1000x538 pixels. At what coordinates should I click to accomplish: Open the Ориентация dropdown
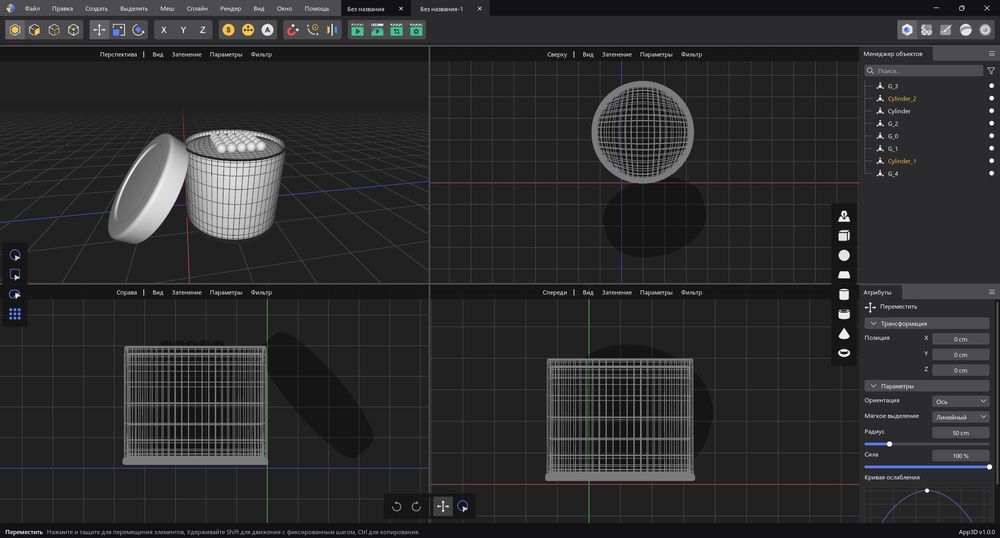tap(960, 401)
